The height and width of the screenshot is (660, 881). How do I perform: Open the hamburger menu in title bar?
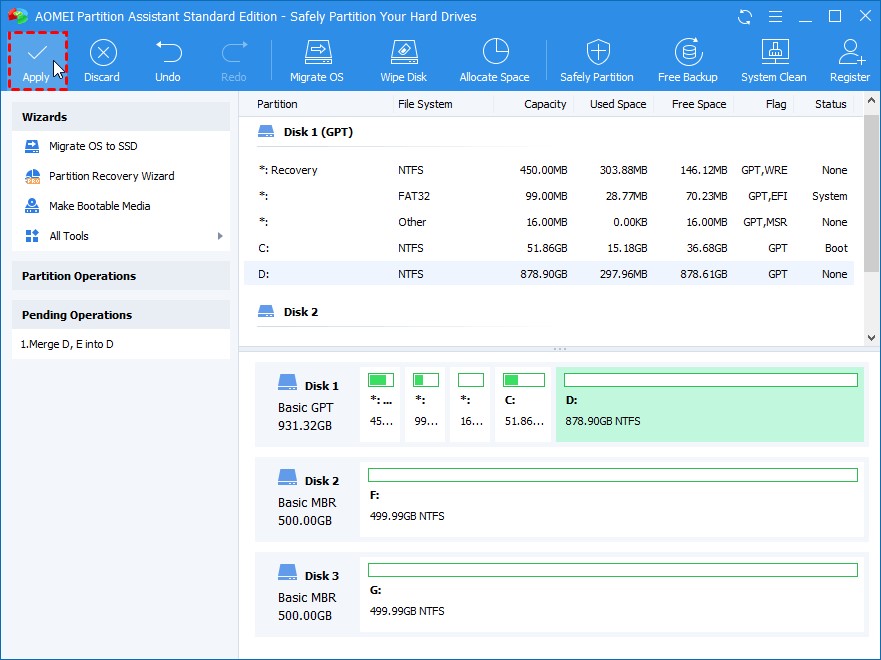tap(775, 17)
